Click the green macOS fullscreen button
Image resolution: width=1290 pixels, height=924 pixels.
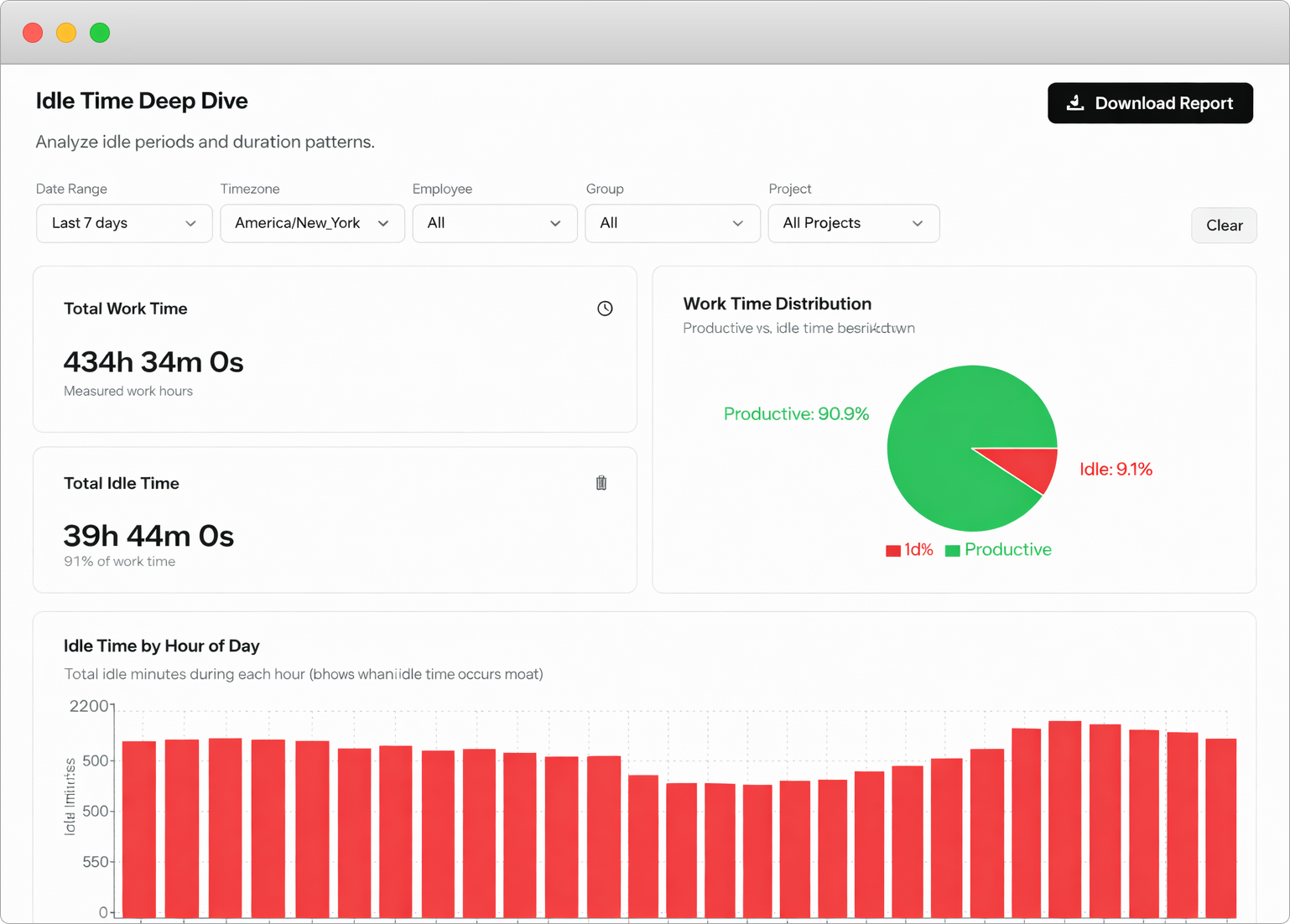click(100, 33)
